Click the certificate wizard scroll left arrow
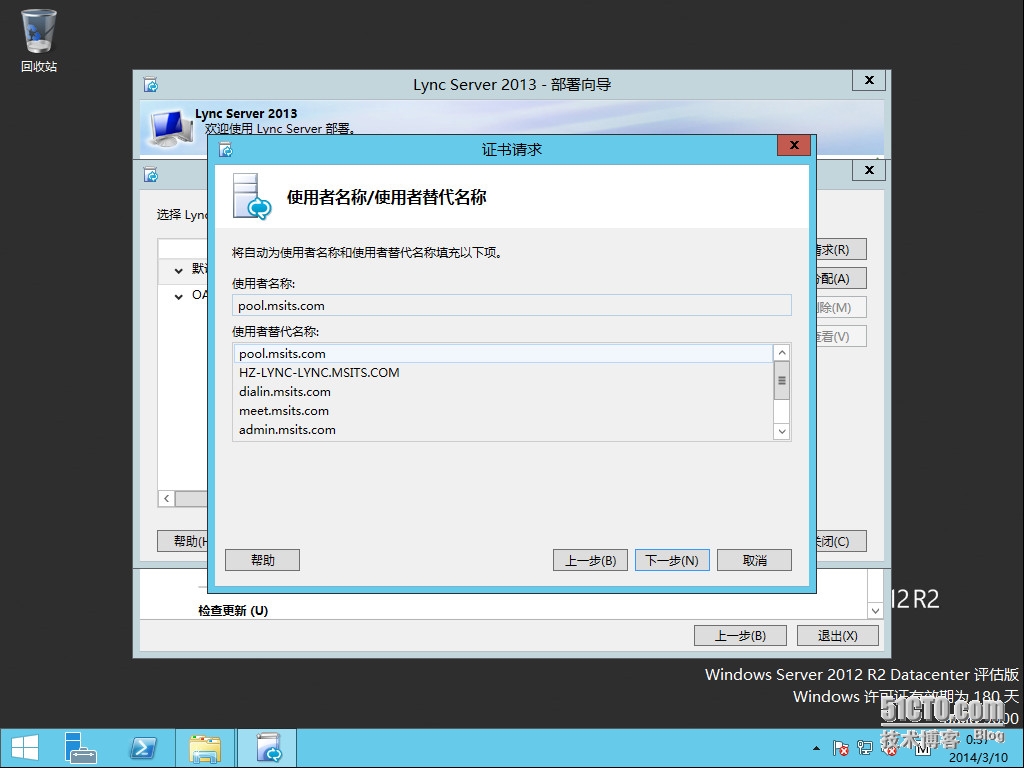The image size is (1024, 768). (x=167, y=498)
